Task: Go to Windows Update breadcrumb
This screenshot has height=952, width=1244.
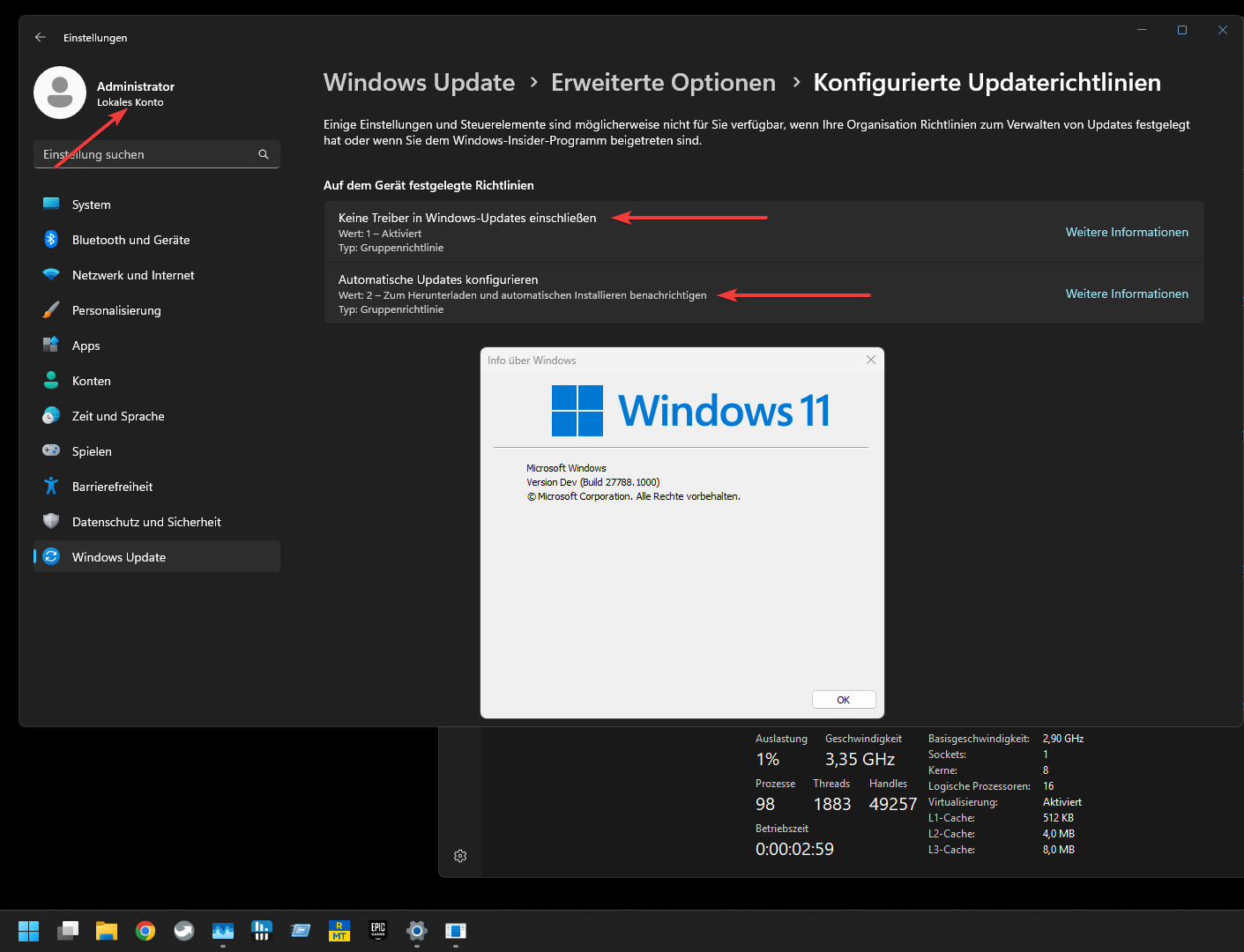Action: click(x=419, y=82)
